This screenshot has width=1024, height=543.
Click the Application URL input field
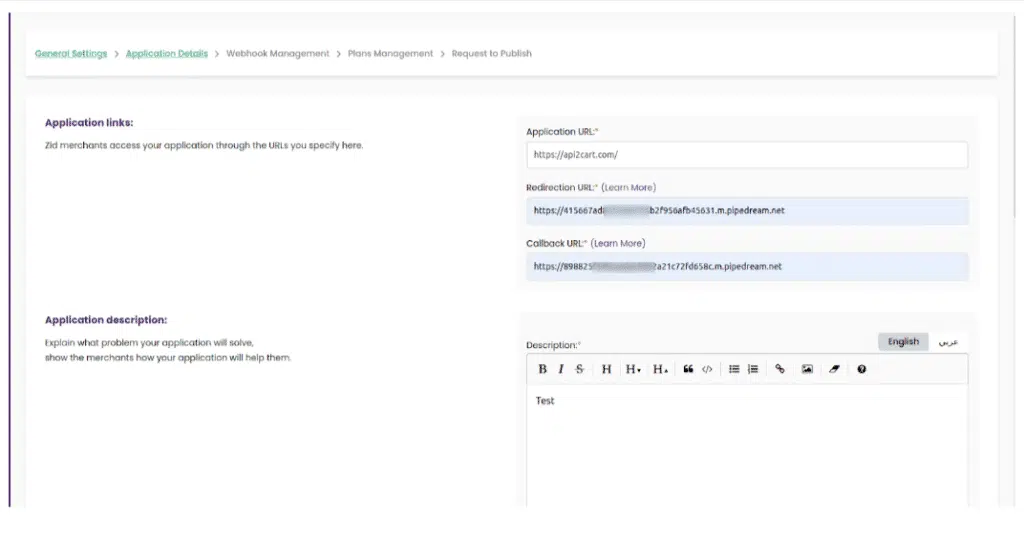tap(746, 155)
